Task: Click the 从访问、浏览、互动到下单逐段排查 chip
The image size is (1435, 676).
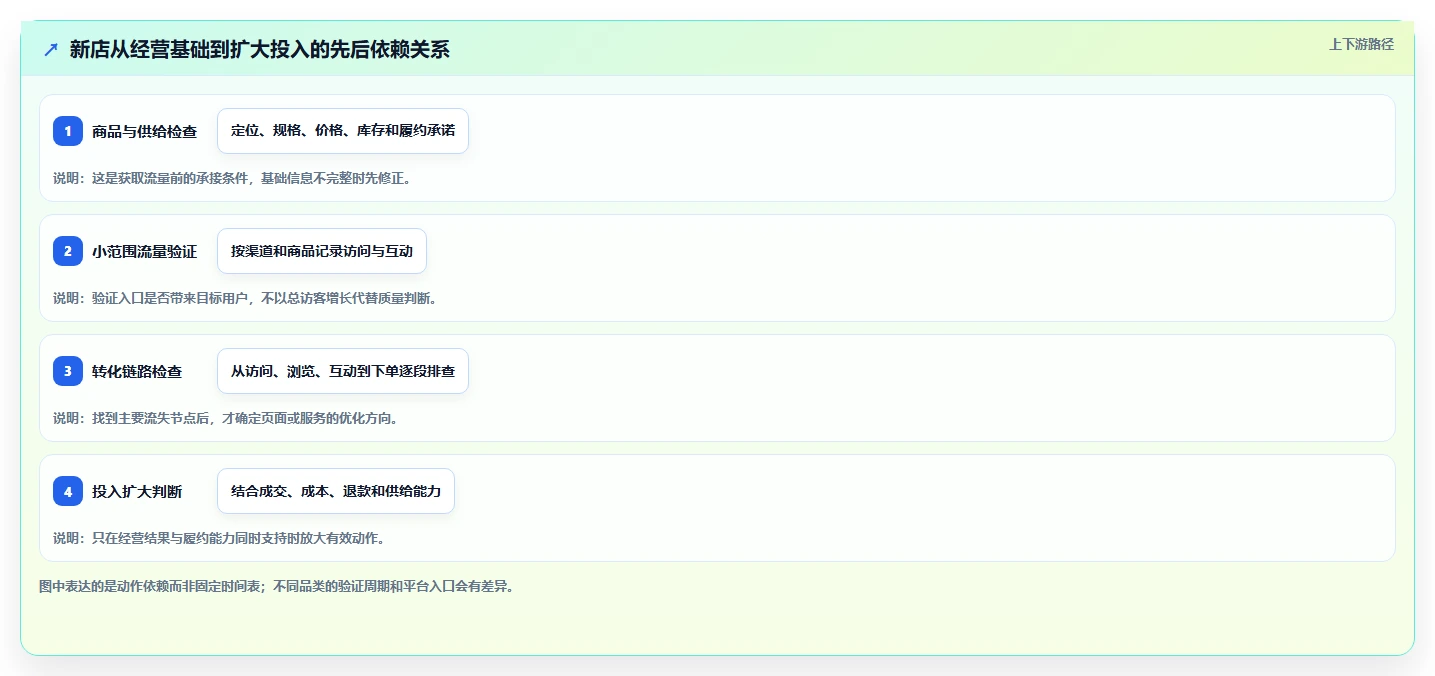Action: (343, 371)
